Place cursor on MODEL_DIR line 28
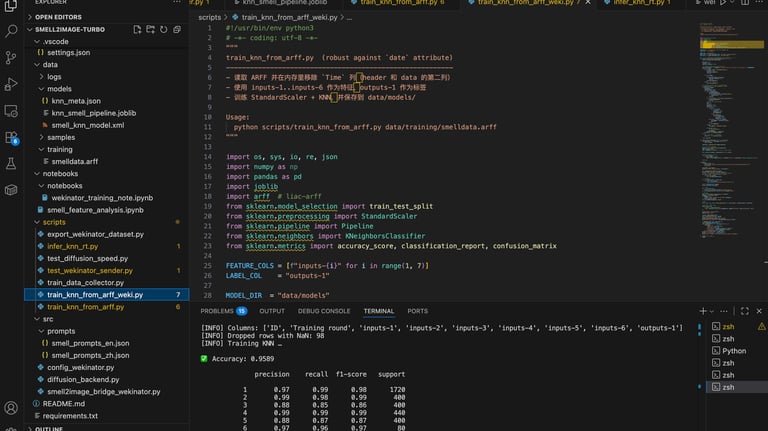768x431 pixels. point(277,295)
